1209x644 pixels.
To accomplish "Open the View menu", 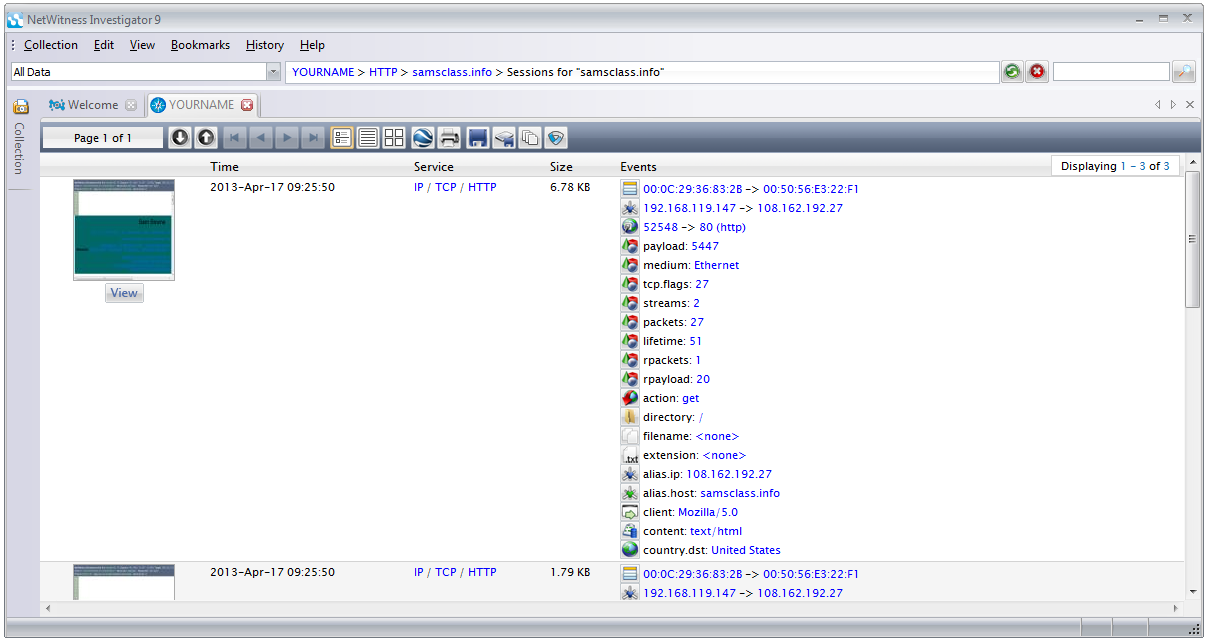I will pos(142,45).
